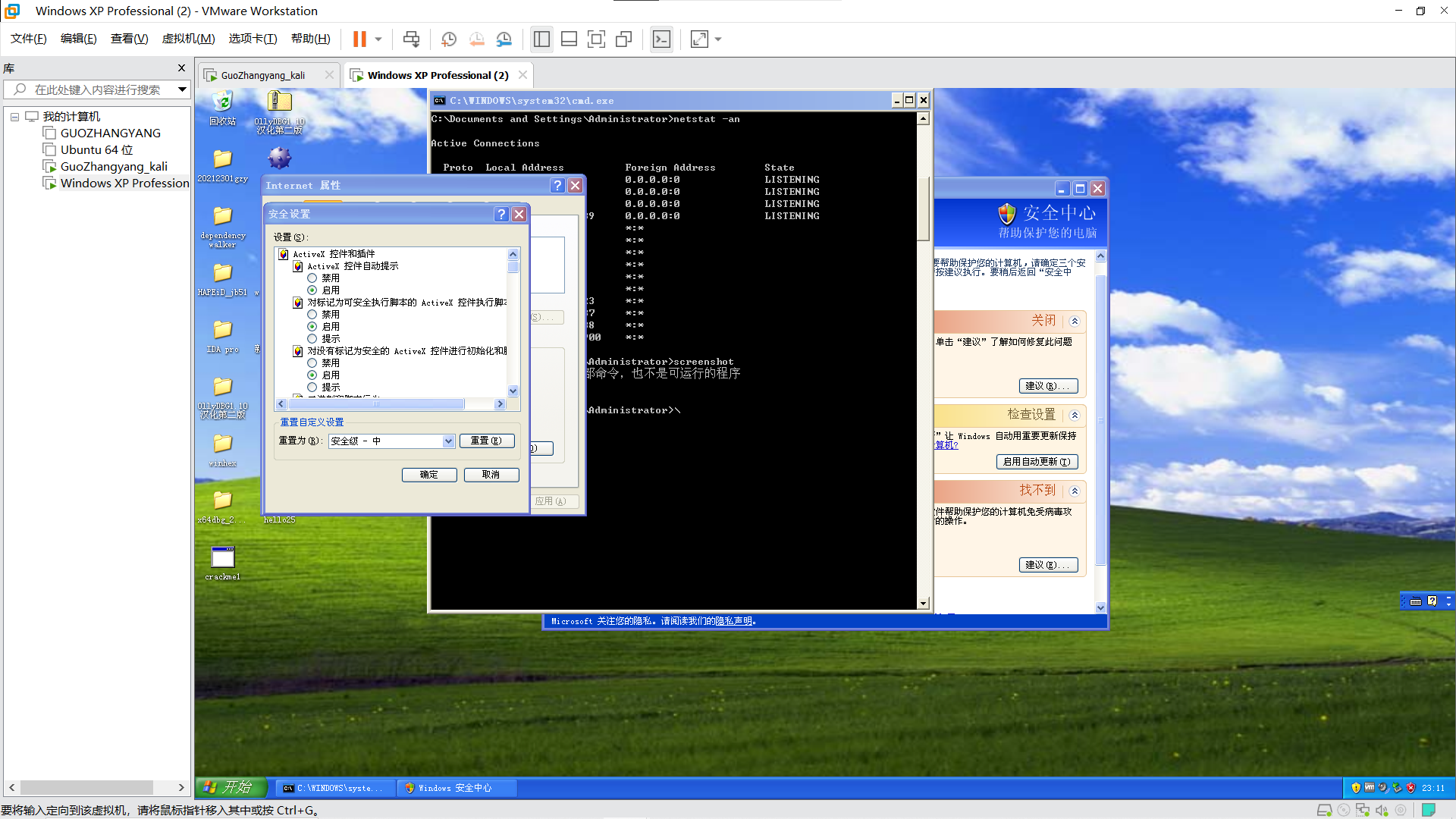
Task: Enter full screen mode icon
Action: [596, 39]
